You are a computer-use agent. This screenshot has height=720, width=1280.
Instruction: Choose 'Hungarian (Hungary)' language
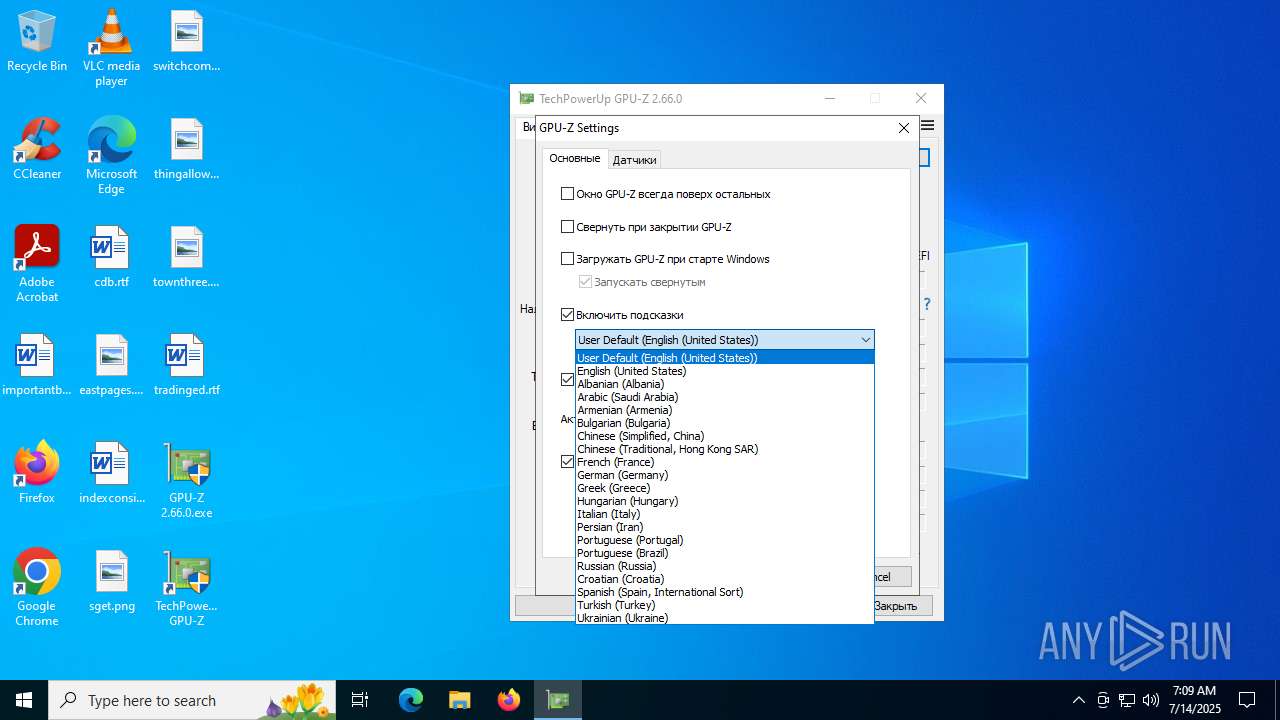725,501
